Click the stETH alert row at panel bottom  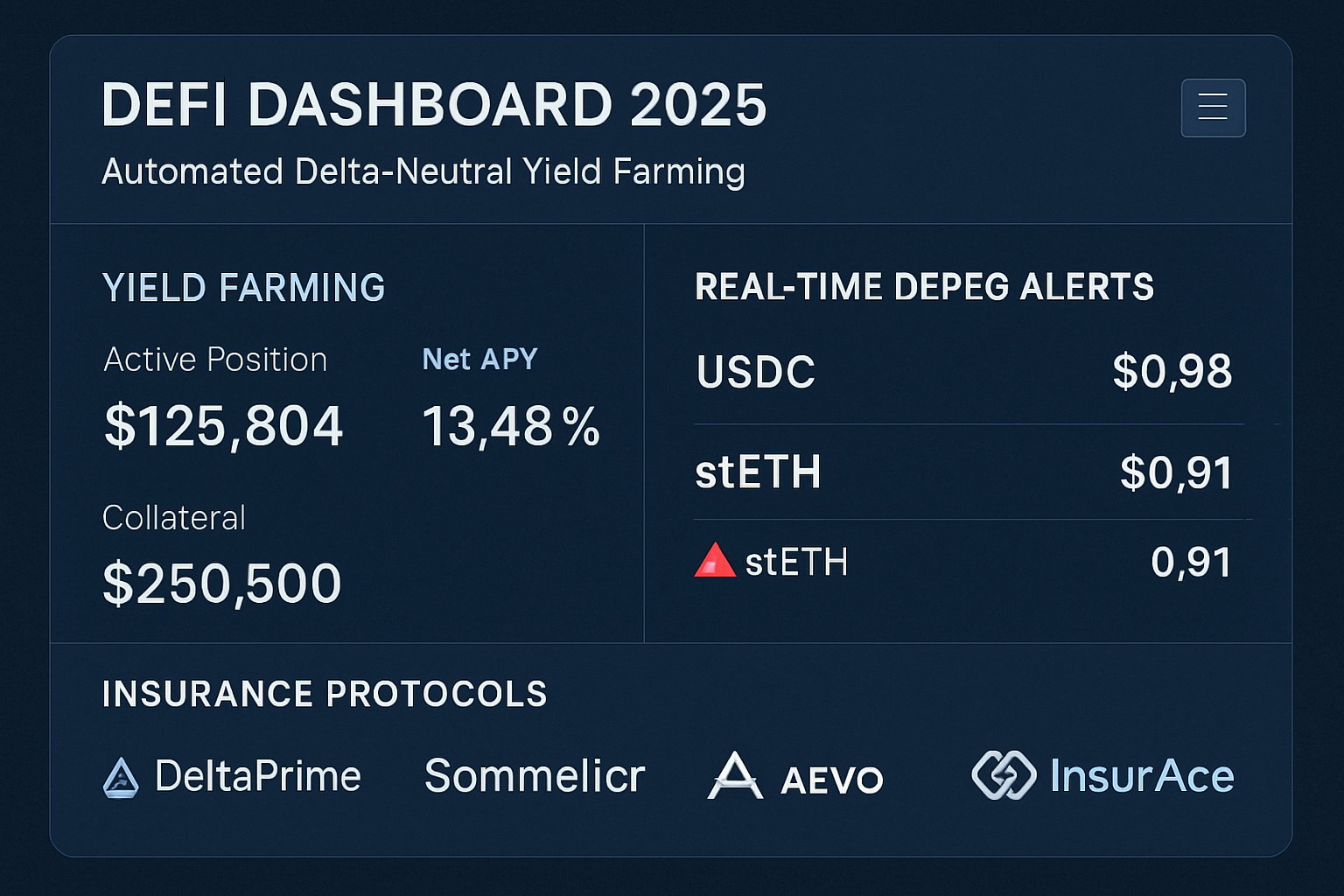click(x=962, y=561)
